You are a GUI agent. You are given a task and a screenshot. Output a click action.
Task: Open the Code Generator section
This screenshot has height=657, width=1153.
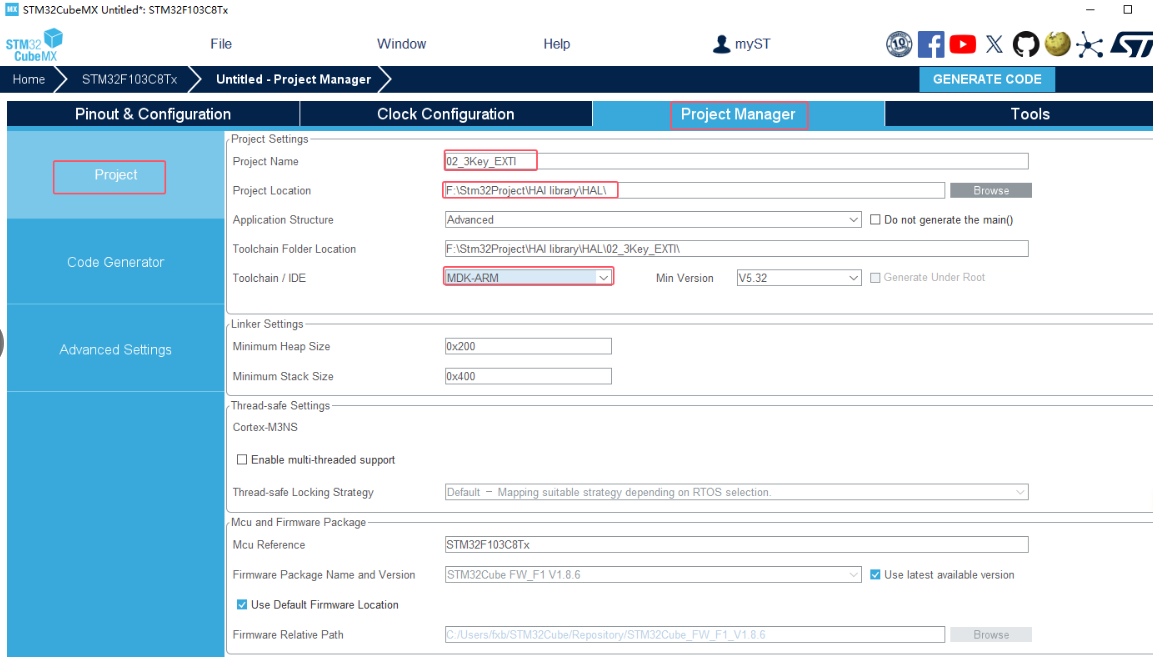pos(115,262)
